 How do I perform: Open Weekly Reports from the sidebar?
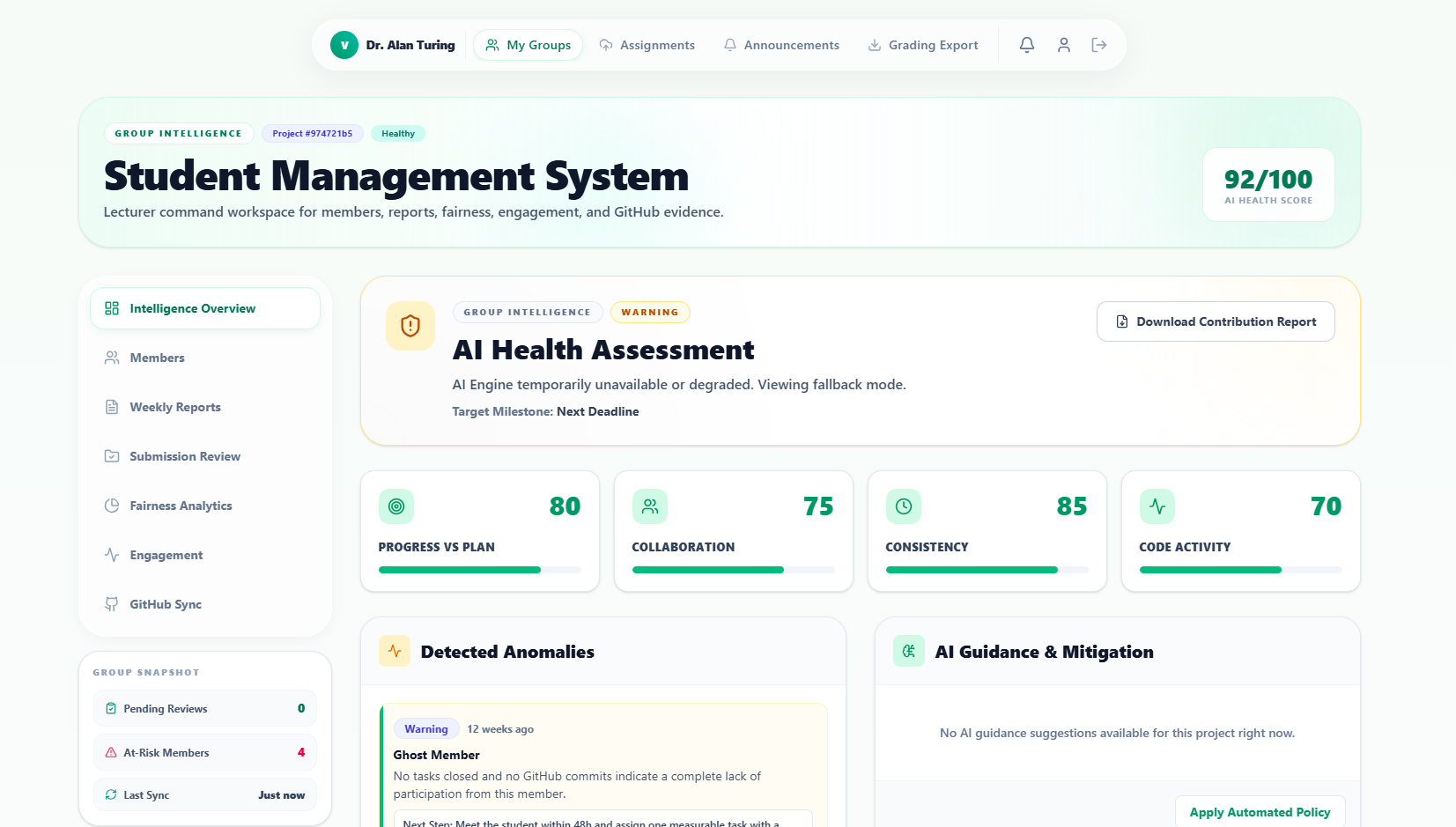205,407
